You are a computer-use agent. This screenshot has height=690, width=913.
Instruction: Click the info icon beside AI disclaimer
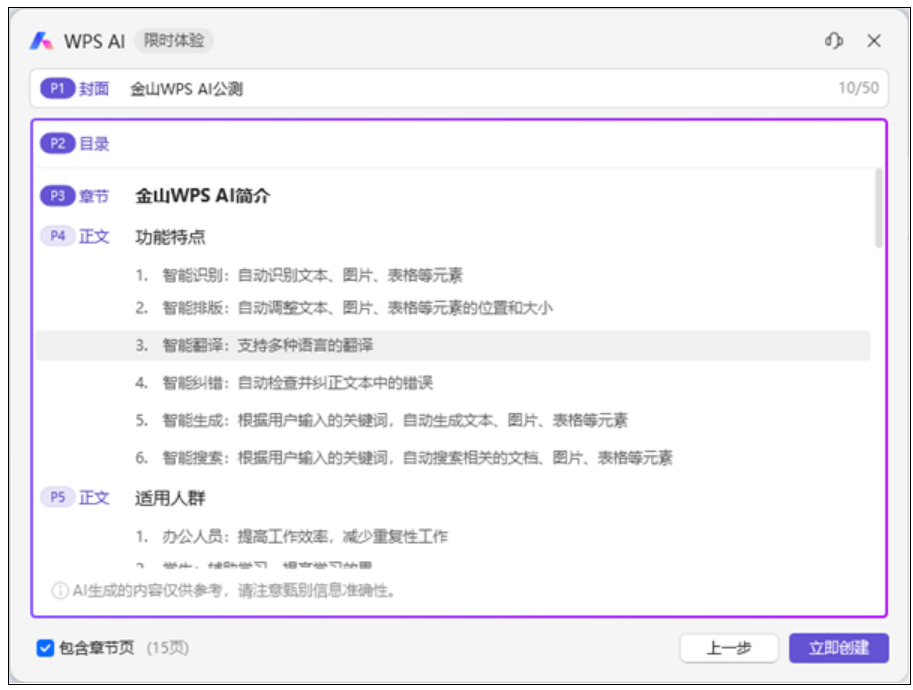coord(59,590)
